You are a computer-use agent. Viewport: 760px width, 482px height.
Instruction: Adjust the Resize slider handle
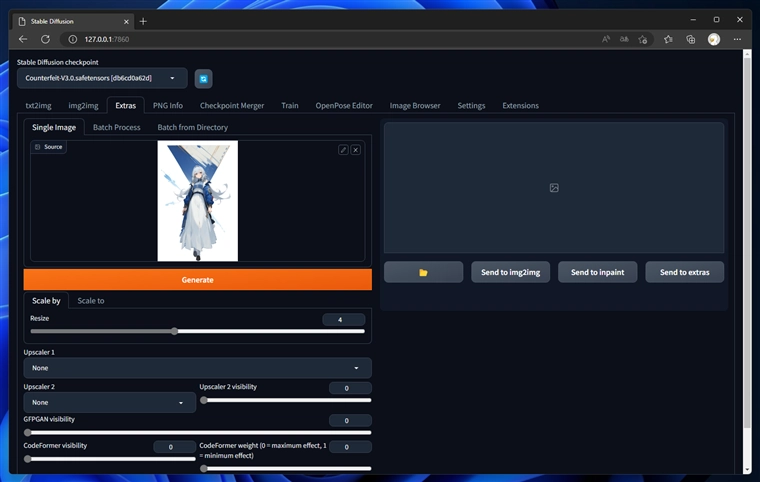174,331
